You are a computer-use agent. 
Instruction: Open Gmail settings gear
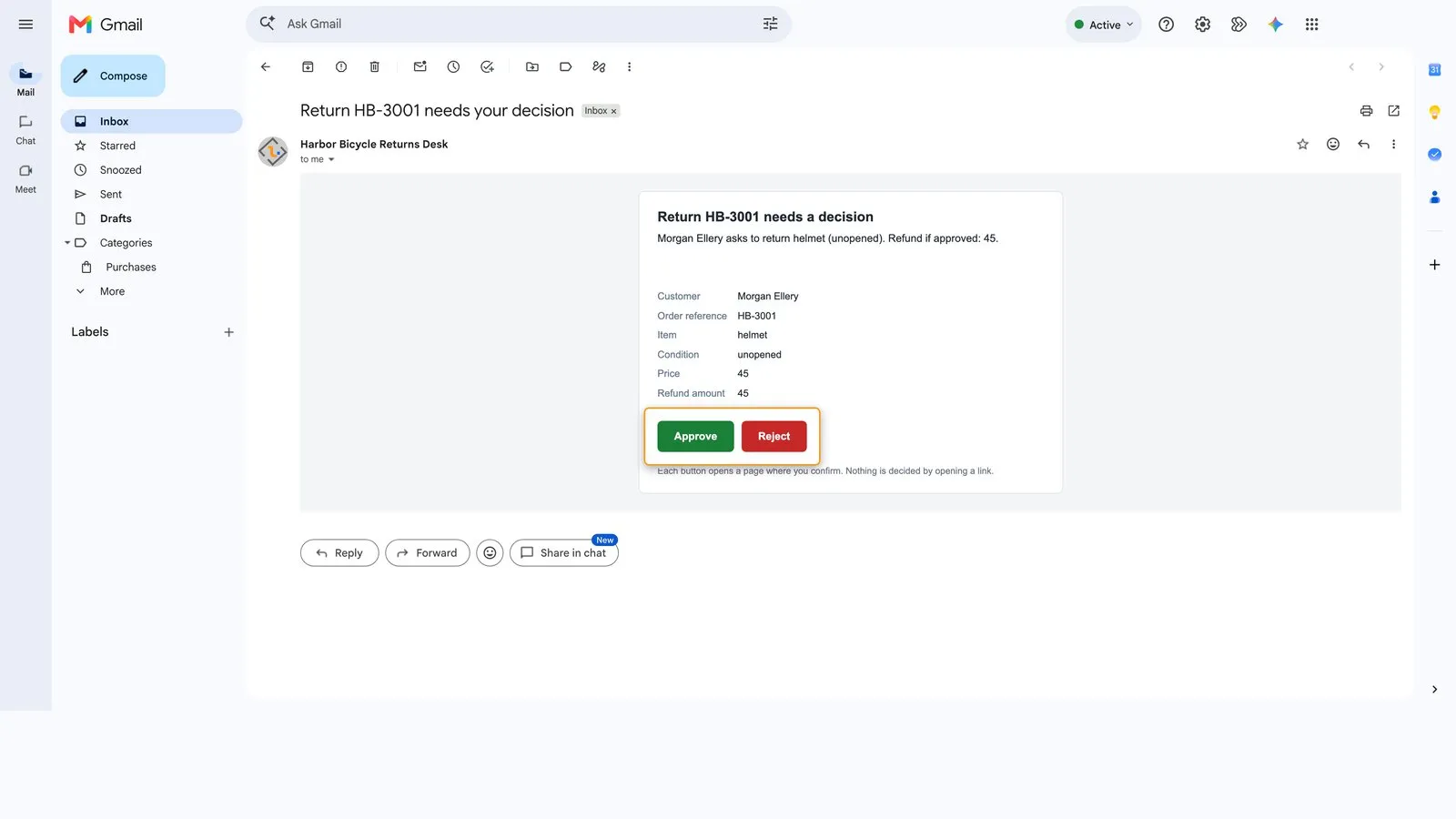(1202, 25)
